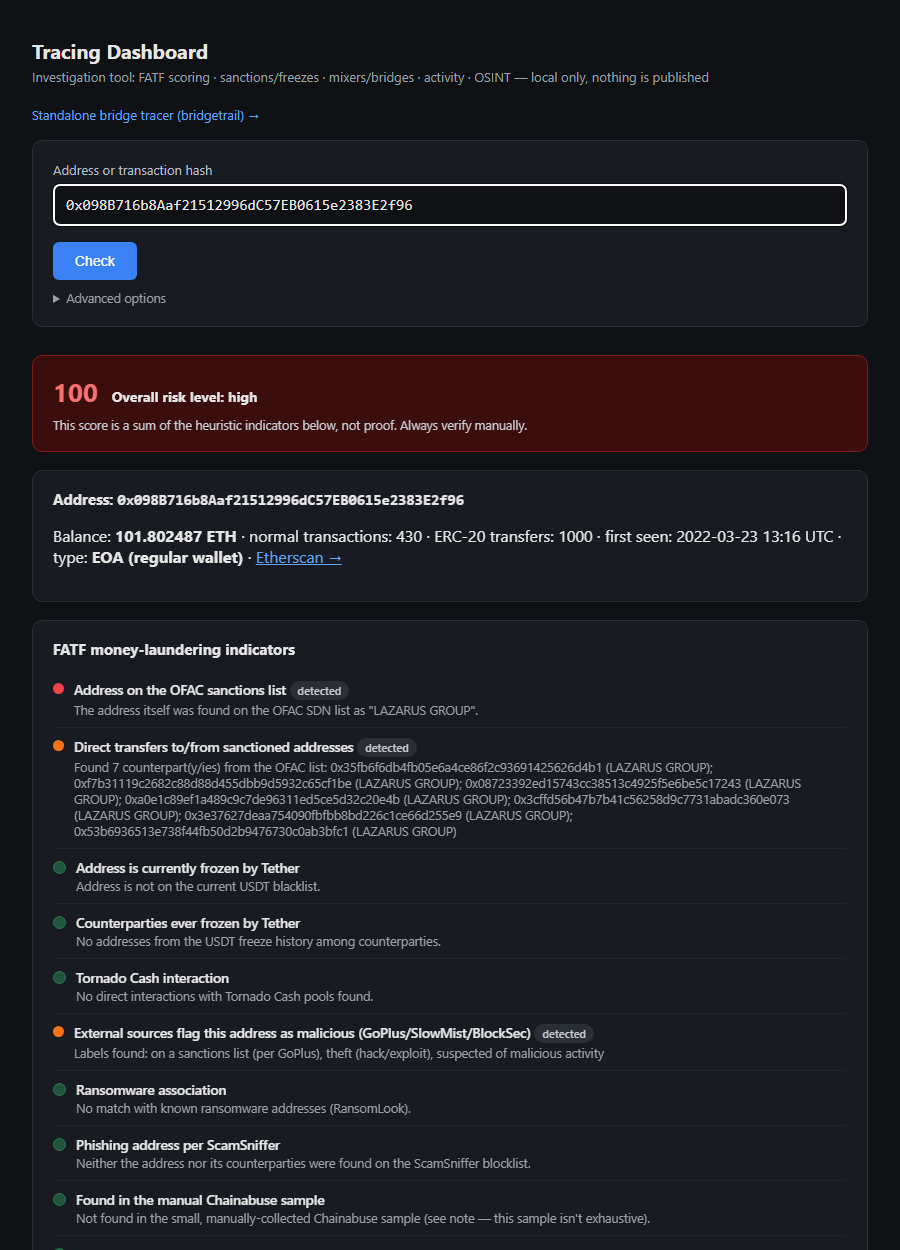This screenshot has width=900, height=1250.
Task: Open the Standalone bridge tracer link
Action: click(146, 116)
